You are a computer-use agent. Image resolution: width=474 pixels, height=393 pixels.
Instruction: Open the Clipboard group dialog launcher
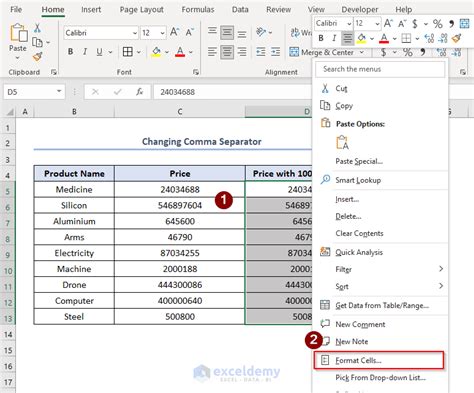tap(54, 72)
